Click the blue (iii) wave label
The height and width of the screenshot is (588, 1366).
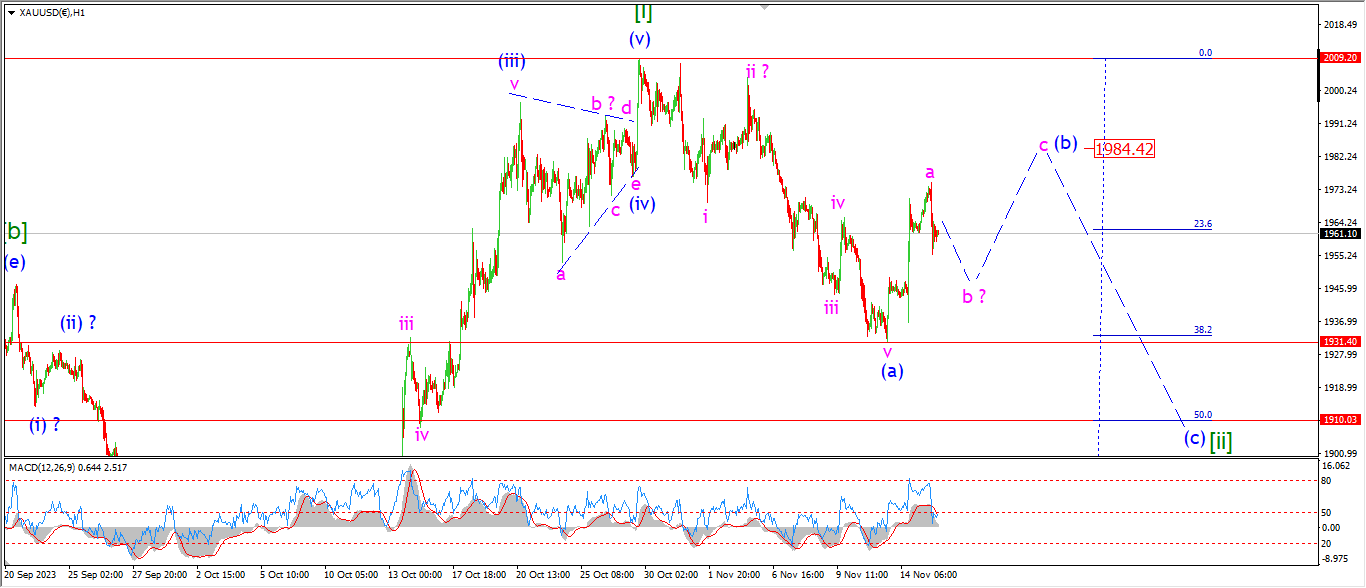click(512, 61)
